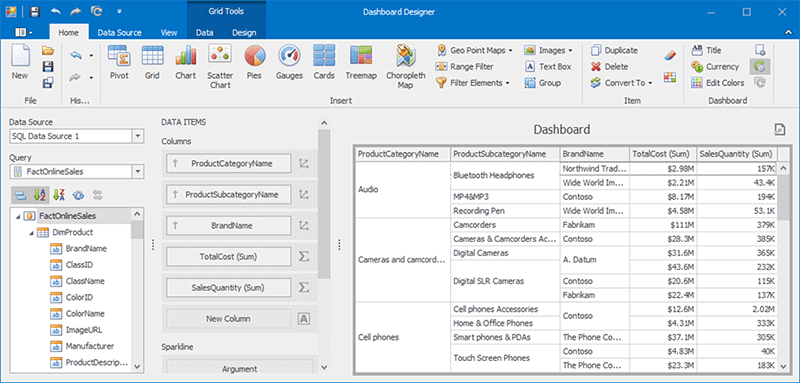Open the Grid Tools Design tab

pos(244,33)
